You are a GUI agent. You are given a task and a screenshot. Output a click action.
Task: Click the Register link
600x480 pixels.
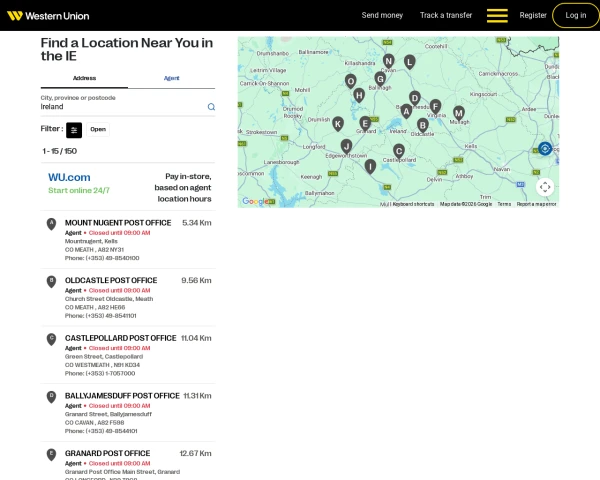pos(533,16)
